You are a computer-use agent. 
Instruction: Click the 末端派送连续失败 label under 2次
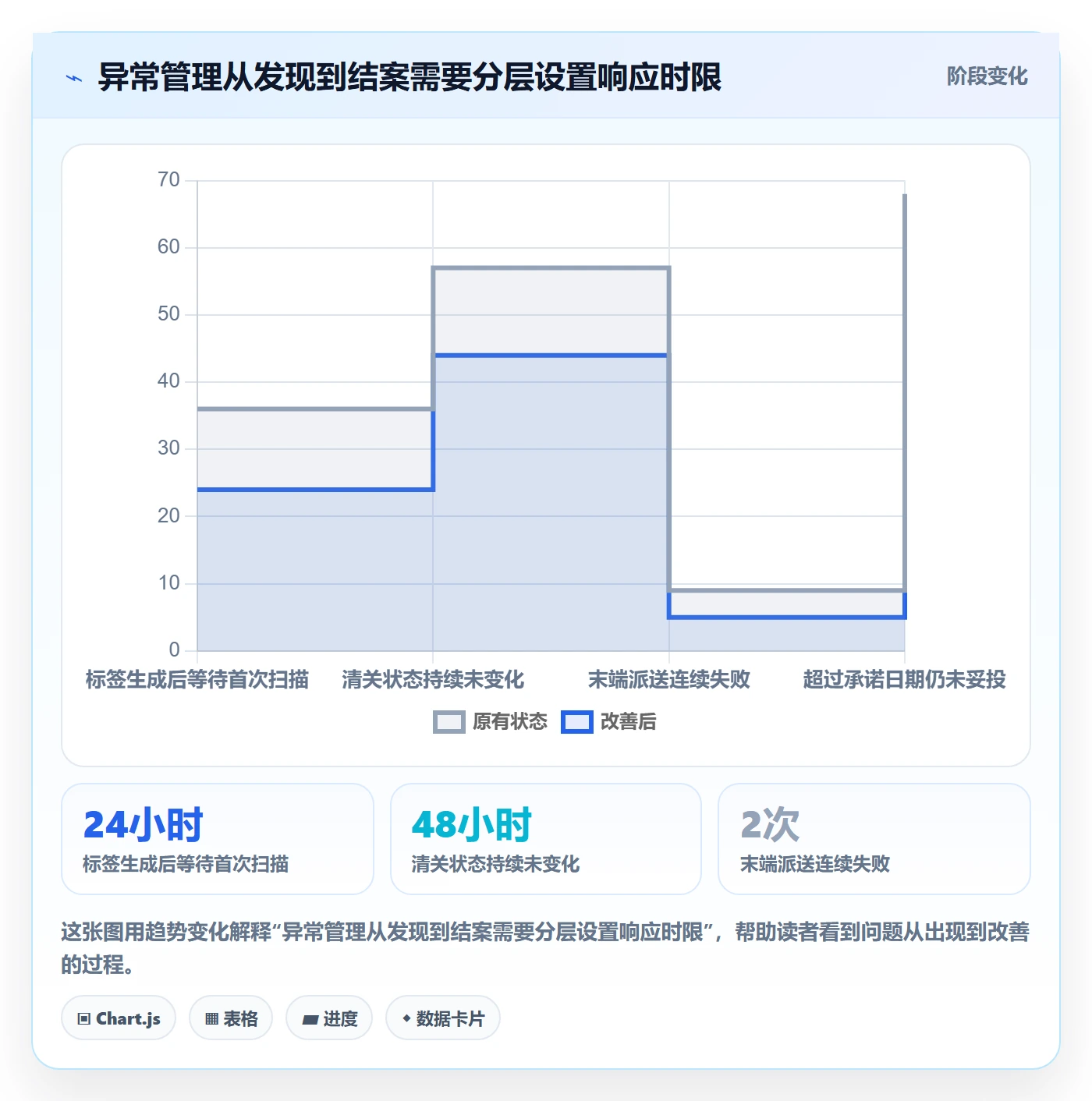pyautogui.click(x=815, y=864)
